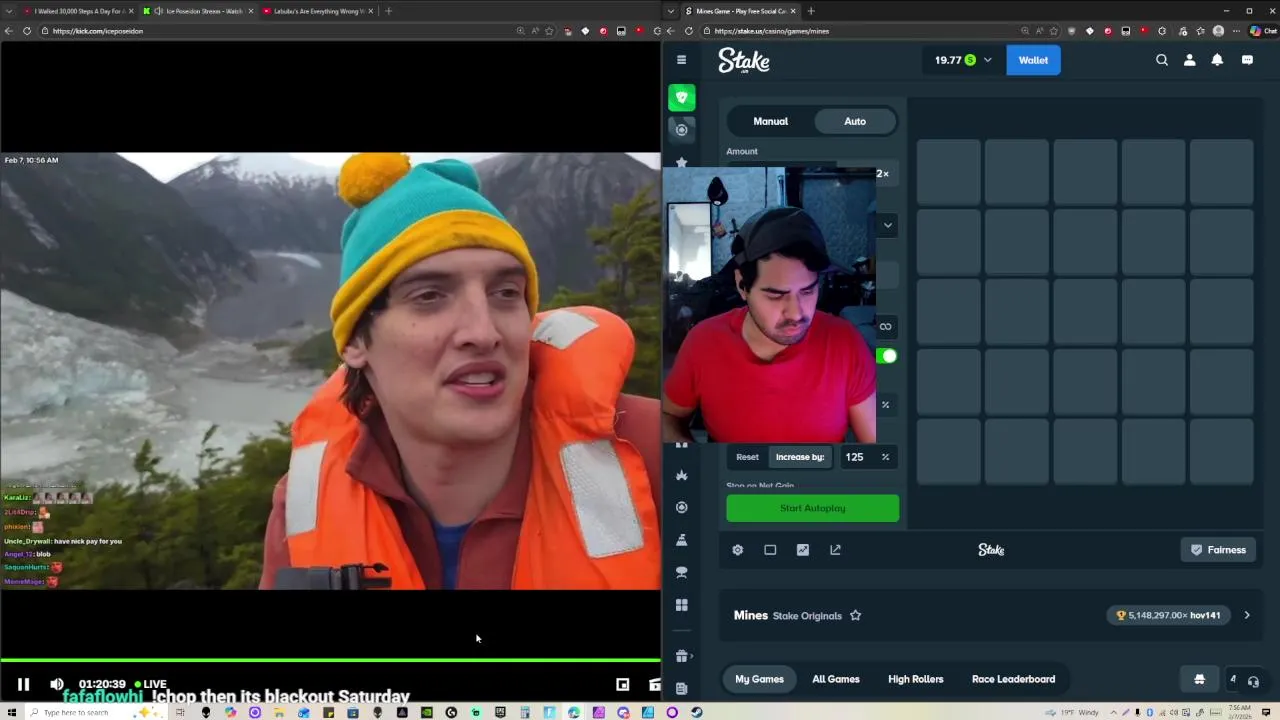The width and height of the screenshot is (1280, 720).
Task: Click the green Kick stream progress bar
Action: tap(330, 660)
